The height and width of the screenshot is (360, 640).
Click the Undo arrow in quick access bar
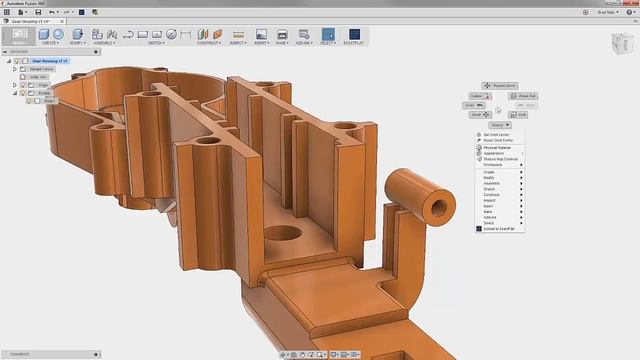coord(51,12)
